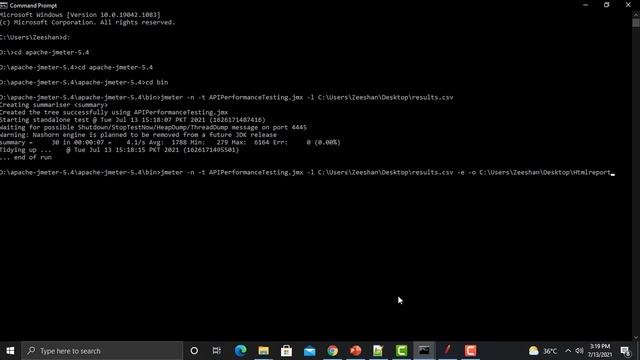Open the Windows Start menu
Screen dimensions: 640x360
click(10, 351)
